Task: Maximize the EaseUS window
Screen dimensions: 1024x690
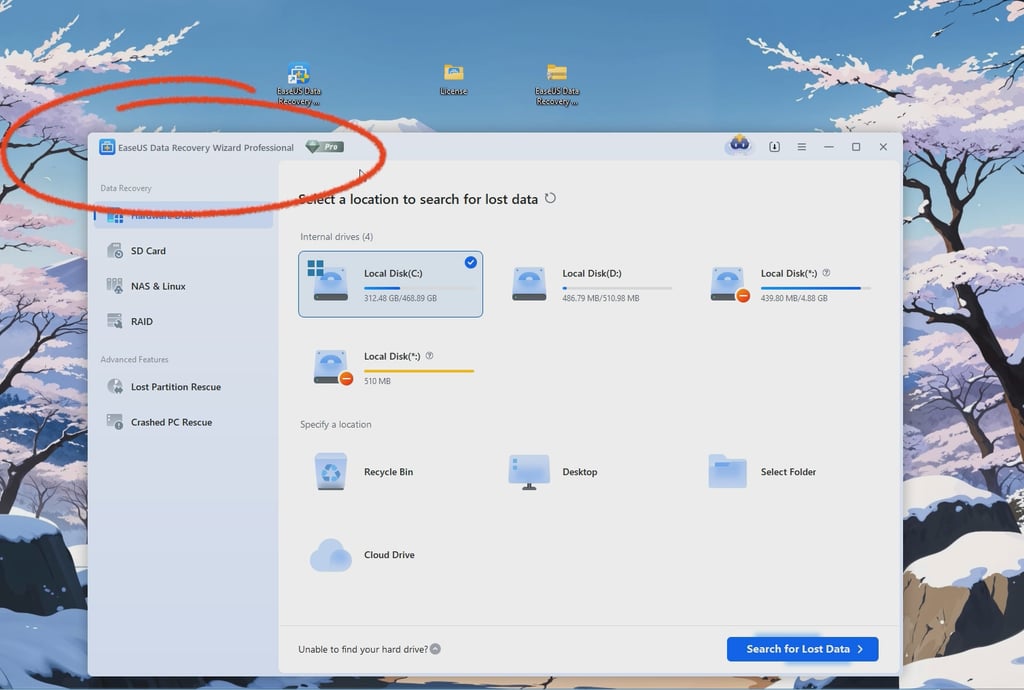Action: point(856,147)
